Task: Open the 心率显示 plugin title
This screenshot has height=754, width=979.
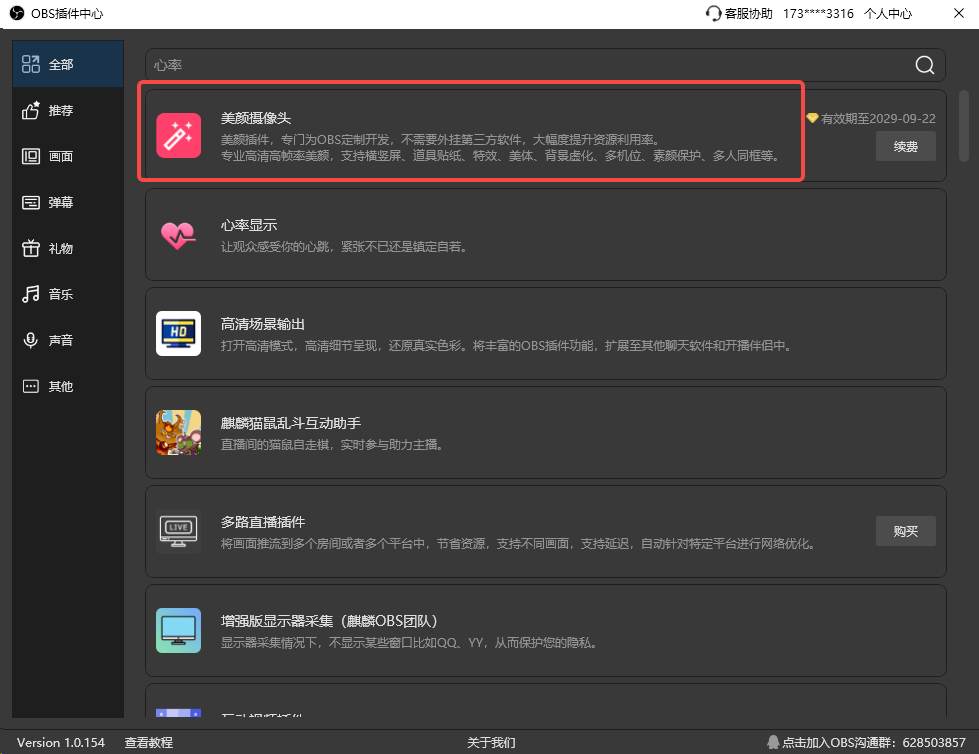Action: coord(249,225)
